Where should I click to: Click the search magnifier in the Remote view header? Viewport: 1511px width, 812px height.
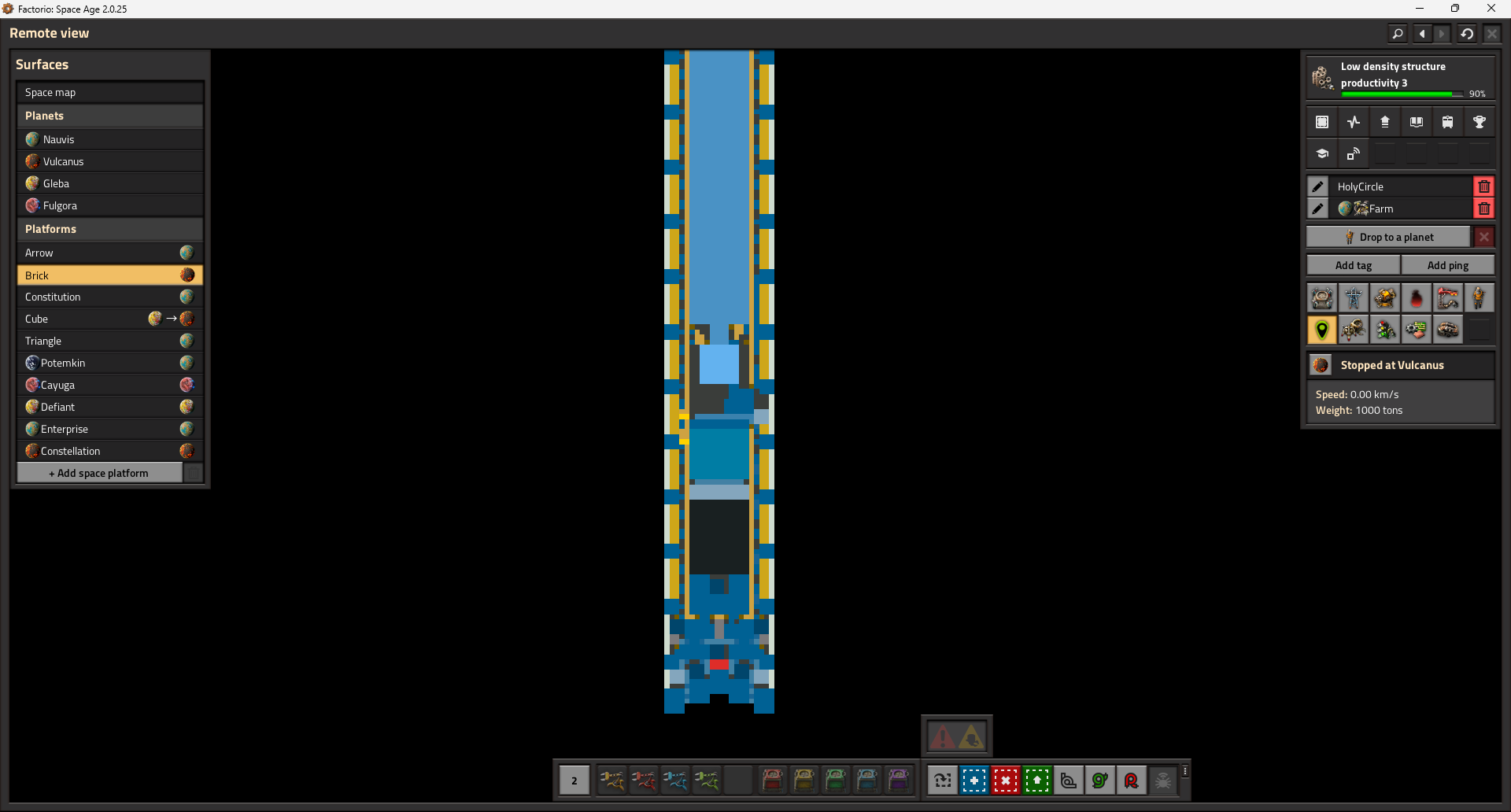point(1397,34)
